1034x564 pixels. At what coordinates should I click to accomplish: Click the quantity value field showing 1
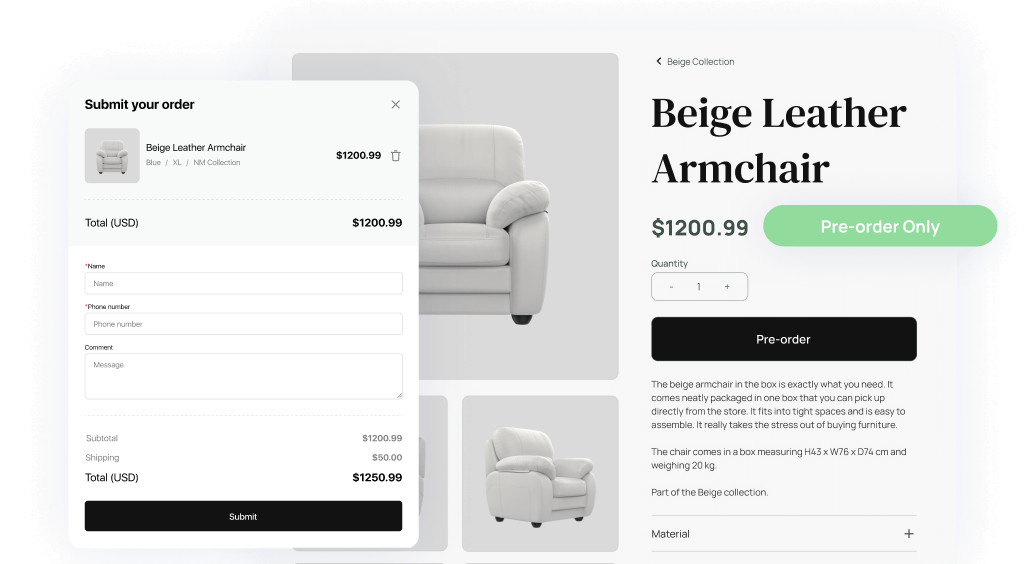click(699, 286)
